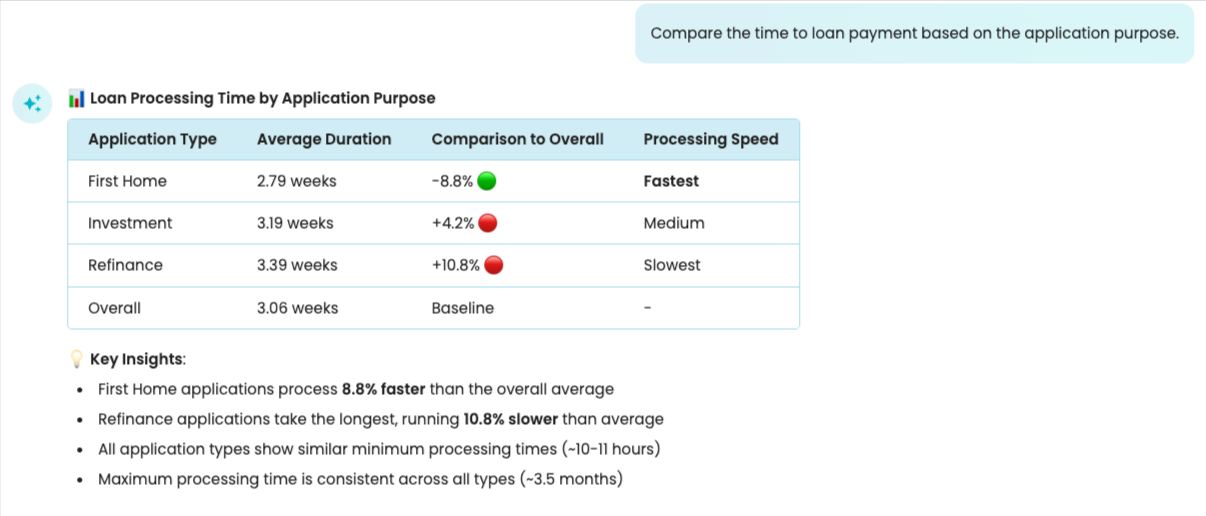Select the Investment row label

[130, 223]
